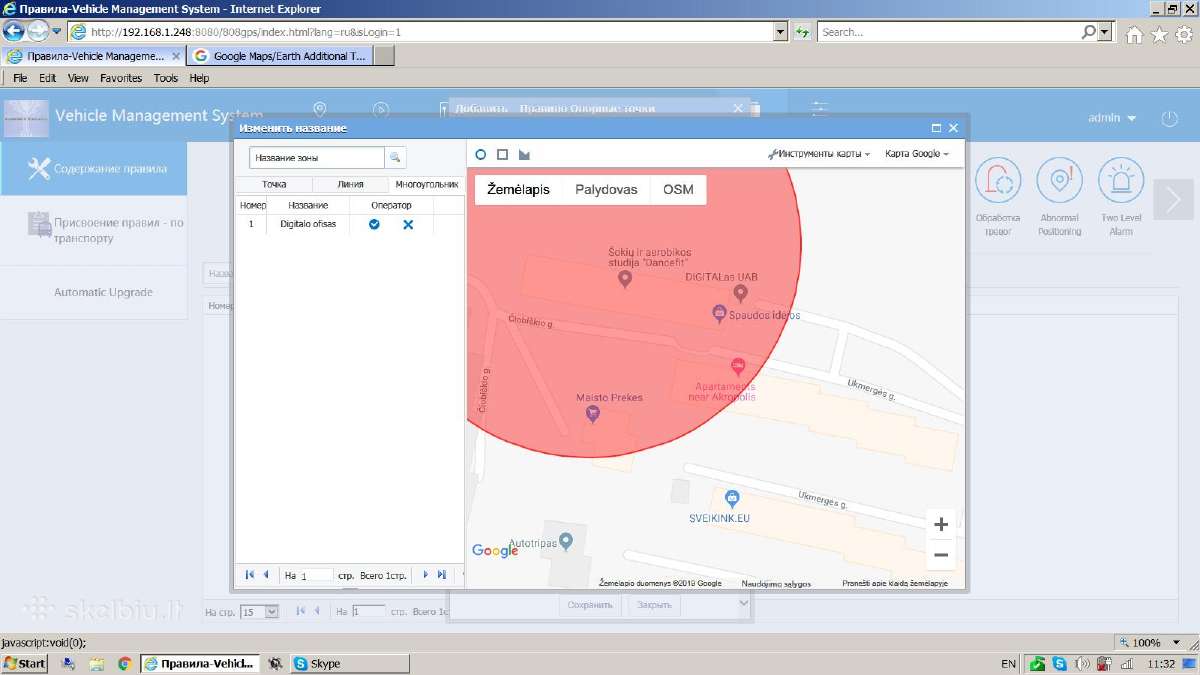Open the File menu
The width and height of the screenshot is (1200, 675).
[x=20, y=78]
